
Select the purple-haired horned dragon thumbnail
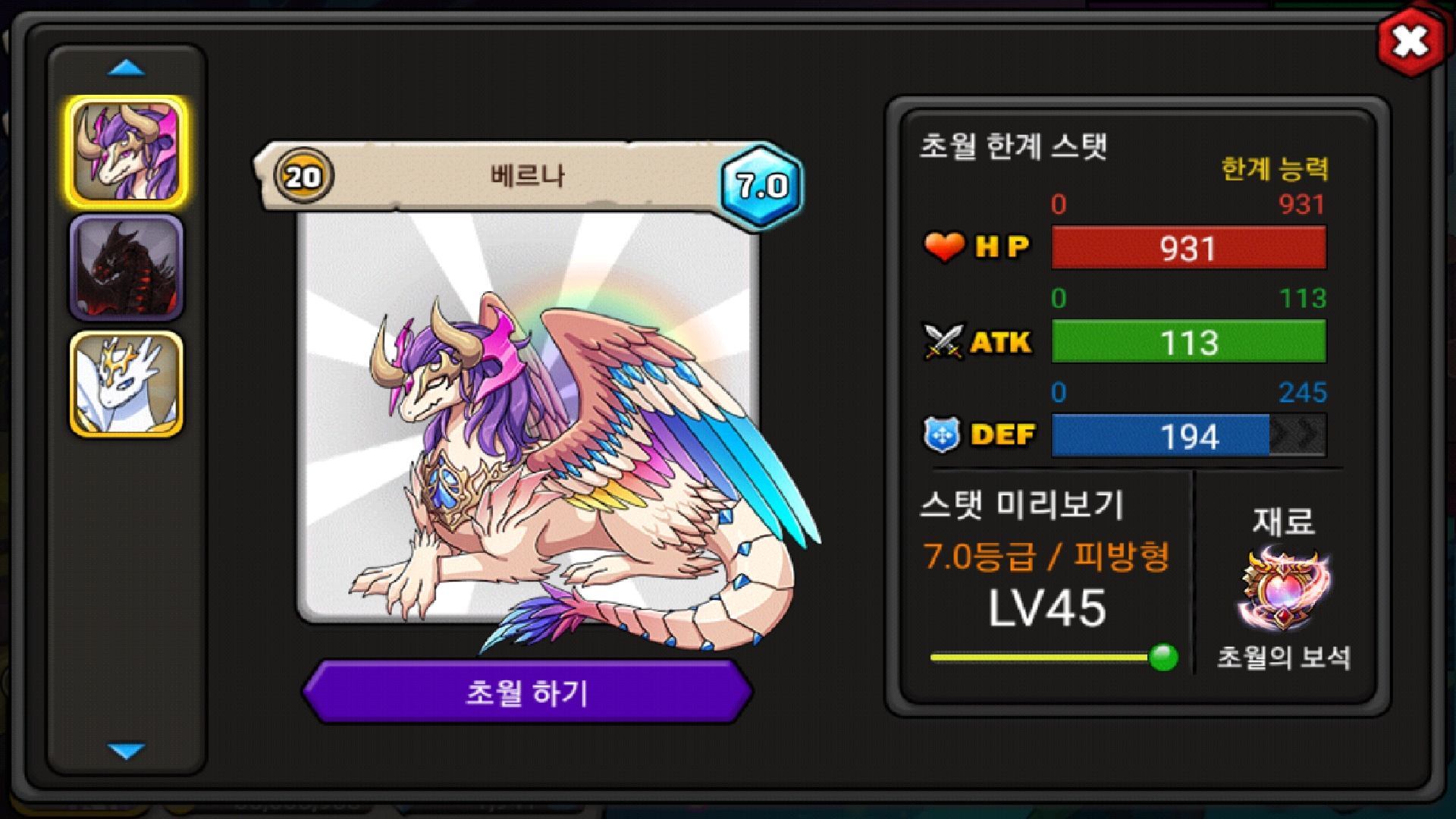pyautogui.click(x=127, y=152)
